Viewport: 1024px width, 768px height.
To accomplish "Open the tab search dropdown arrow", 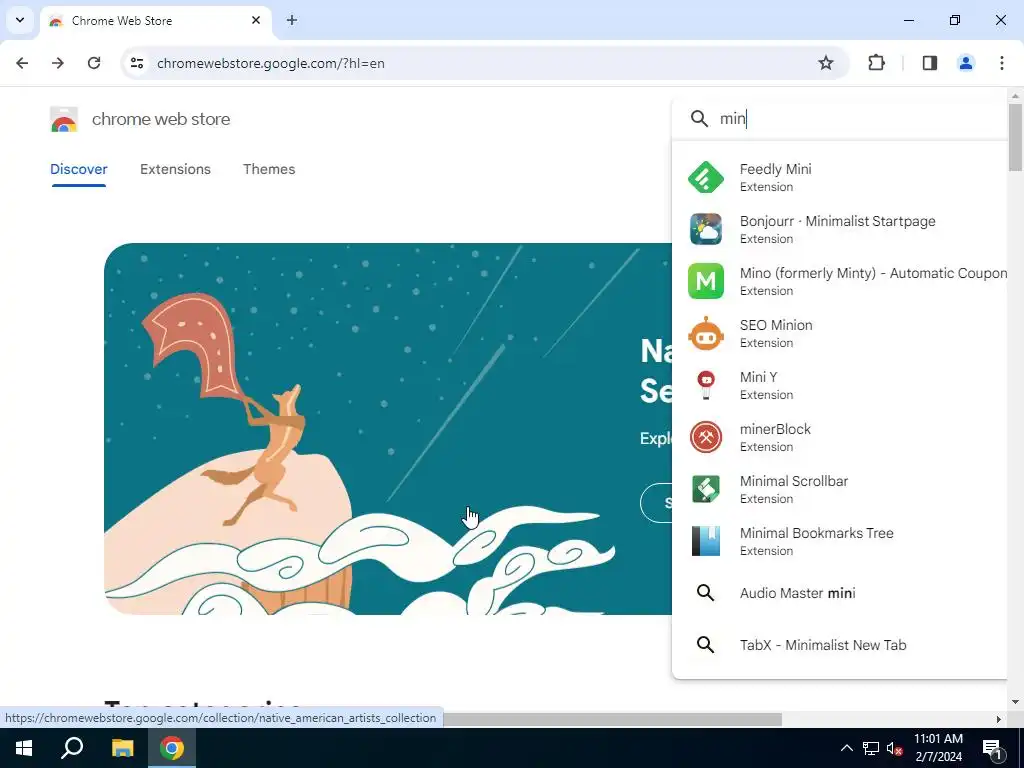I will (20, 20).
